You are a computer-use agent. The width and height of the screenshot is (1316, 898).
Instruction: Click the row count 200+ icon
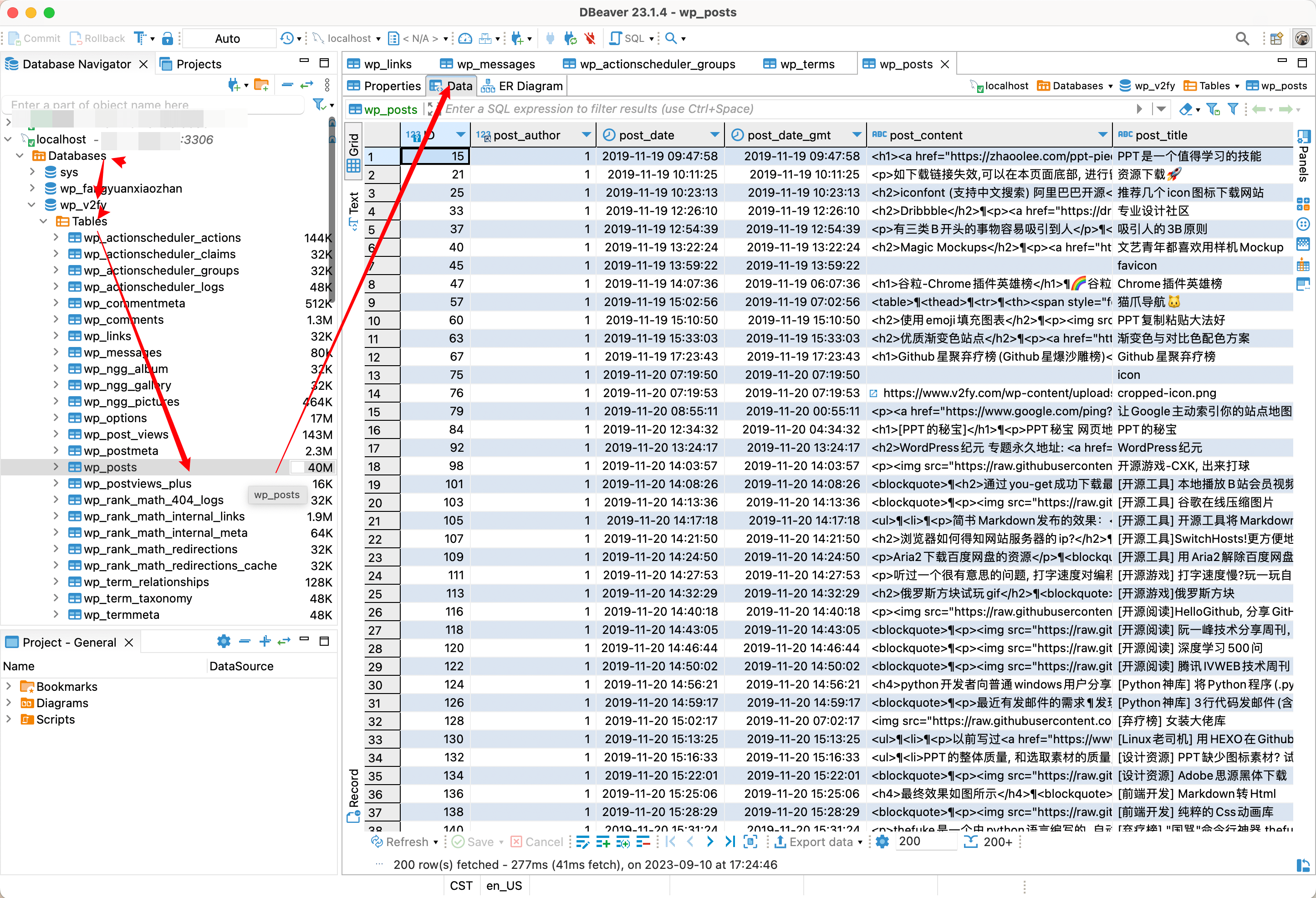[x=970, y=842]
